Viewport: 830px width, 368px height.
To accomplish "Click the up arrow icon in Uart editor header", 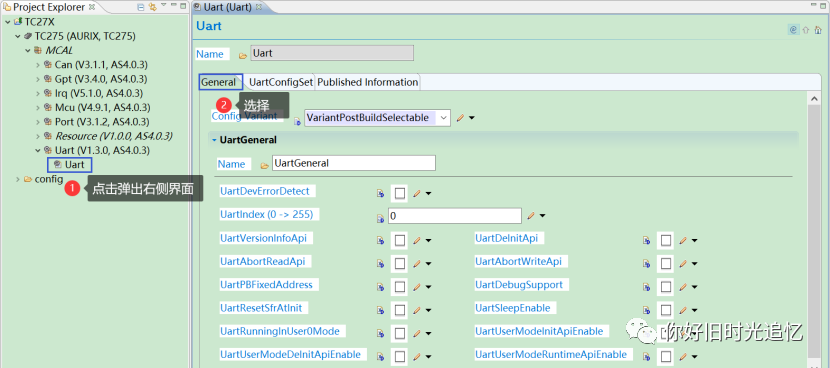I will click(x=806, y=30).
